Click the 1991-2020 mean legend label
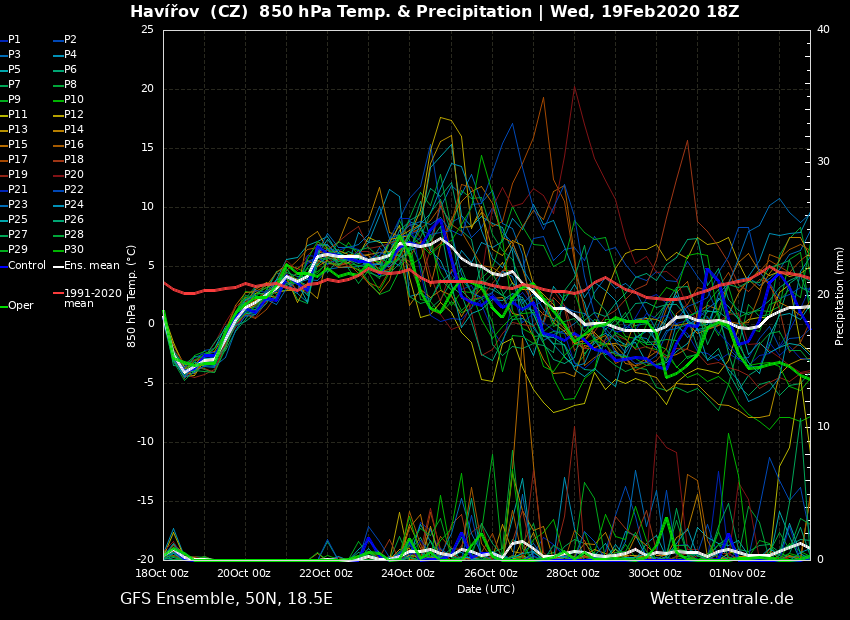 point(92,298)
